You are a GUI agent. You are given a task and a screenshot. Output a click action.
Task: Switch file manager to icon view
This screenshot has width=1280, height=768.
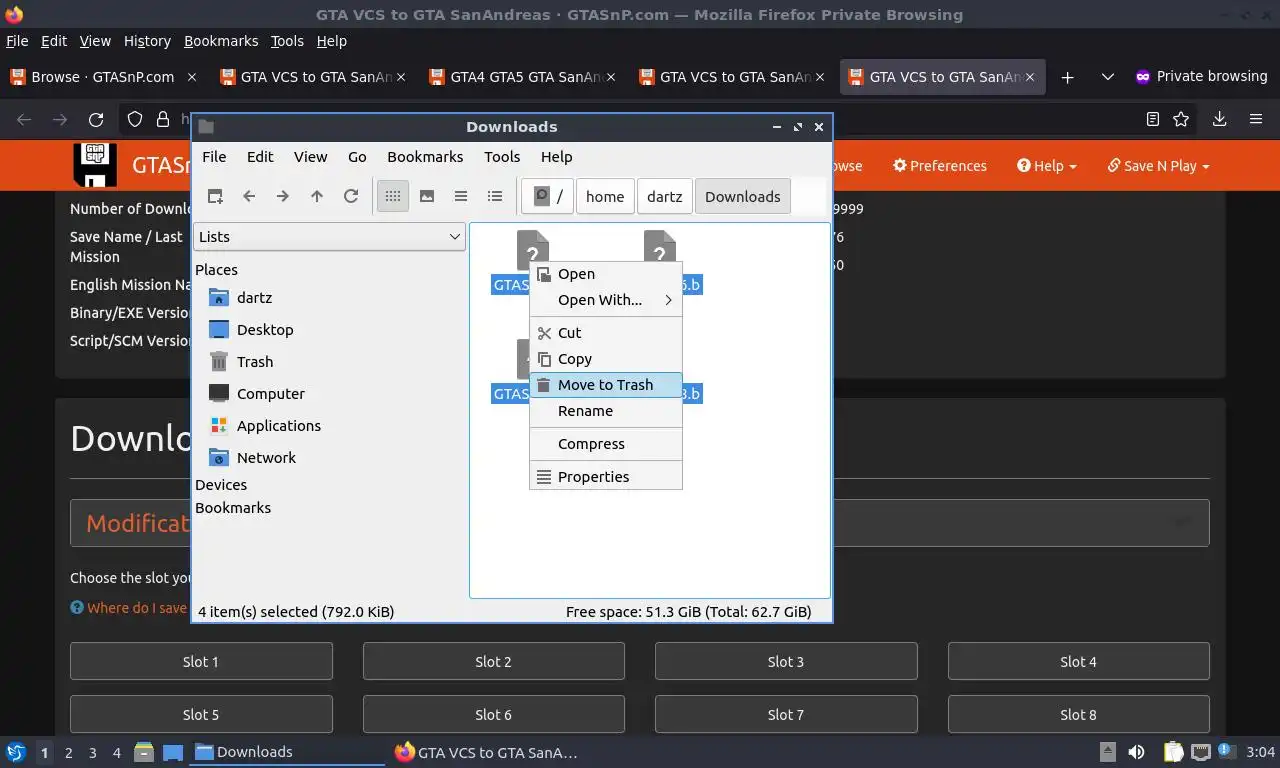393,196
